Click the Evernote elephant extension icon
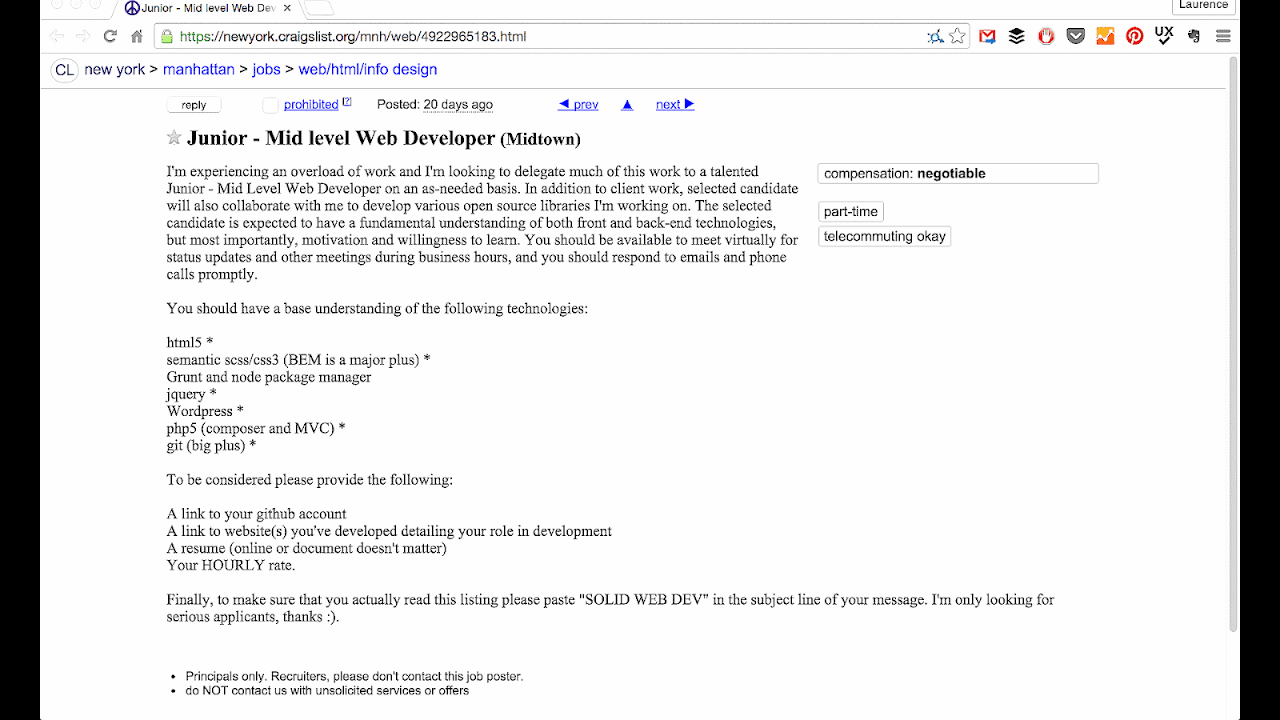 coord(1194,36)
